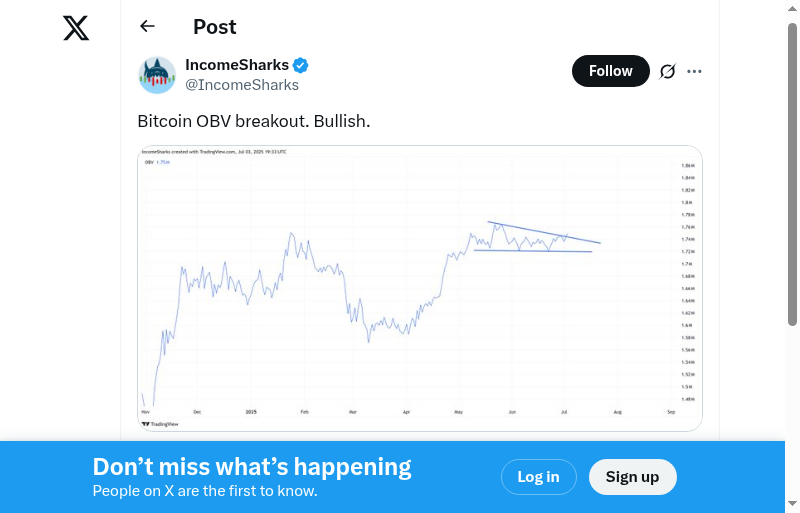Image resolution: width=800 pixels, height=513 pixels.
Task: Click the scrollbar down arrow
Action: click(793, 503)
